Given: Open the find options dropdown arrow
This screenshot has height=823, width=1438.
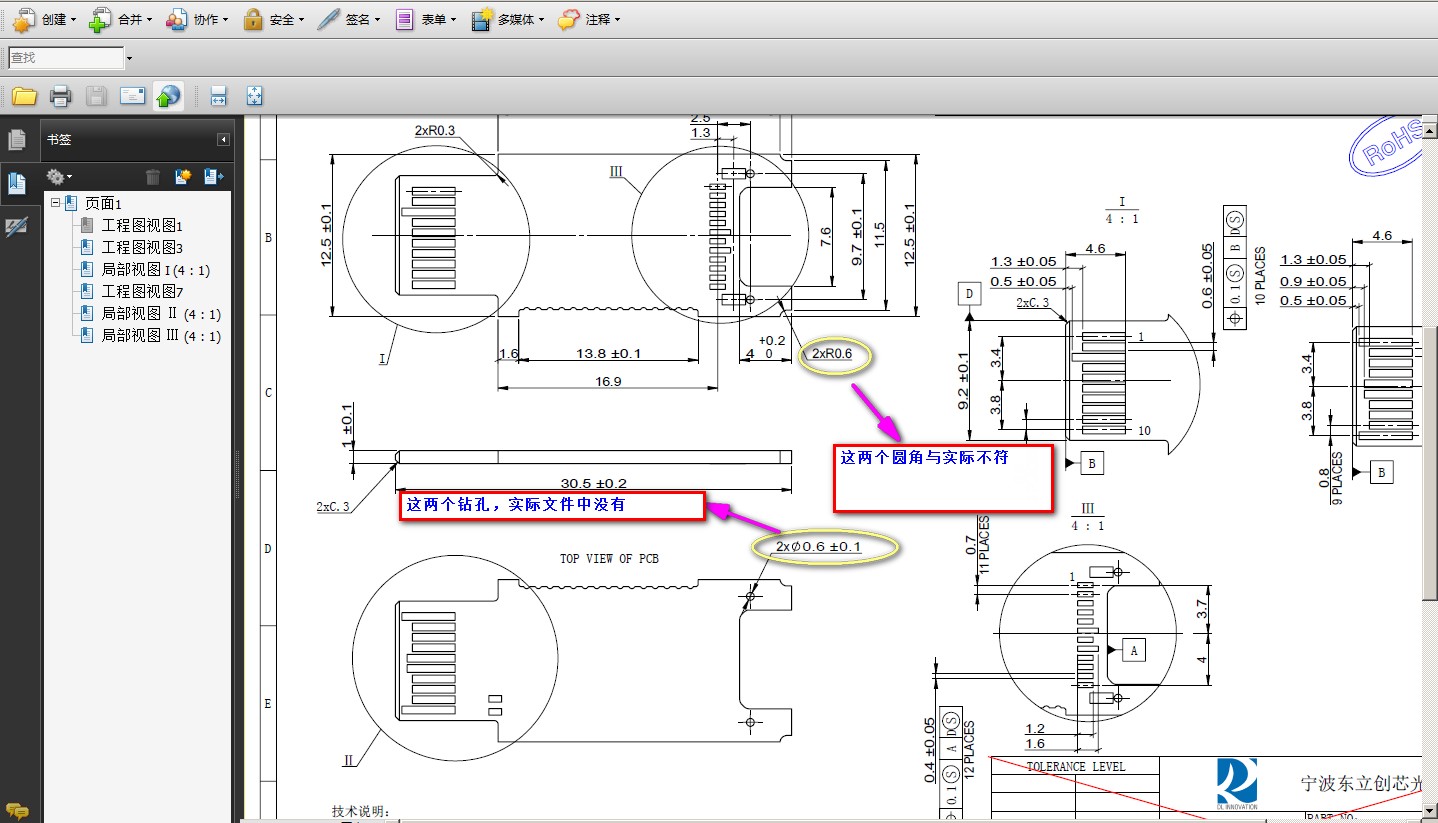Looking at the screenshot, I should [129, 58].
